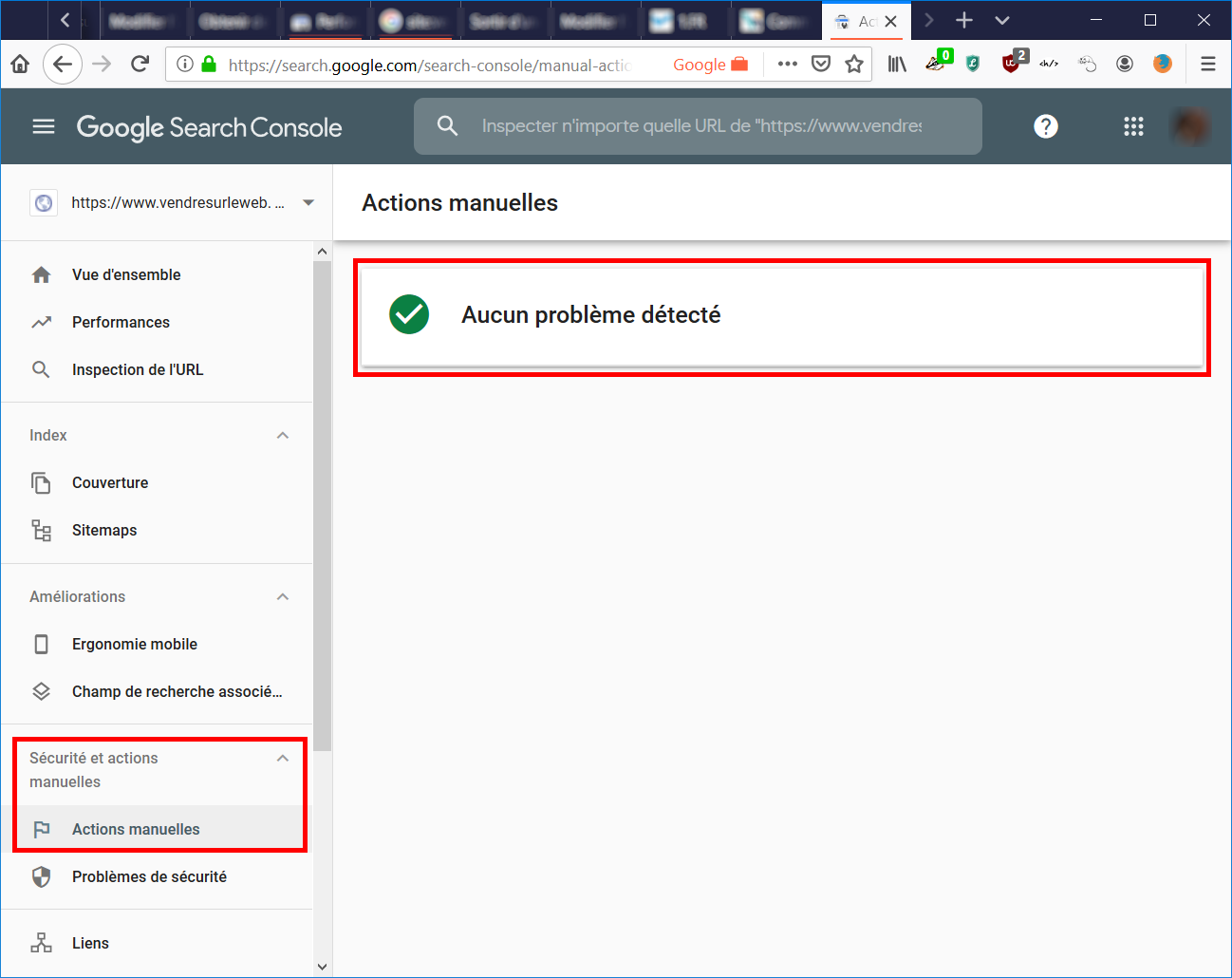Screen dimensions: 1232x978
Task: Collapse Sécurité et actions manuelles section
Action: point(283,758)
